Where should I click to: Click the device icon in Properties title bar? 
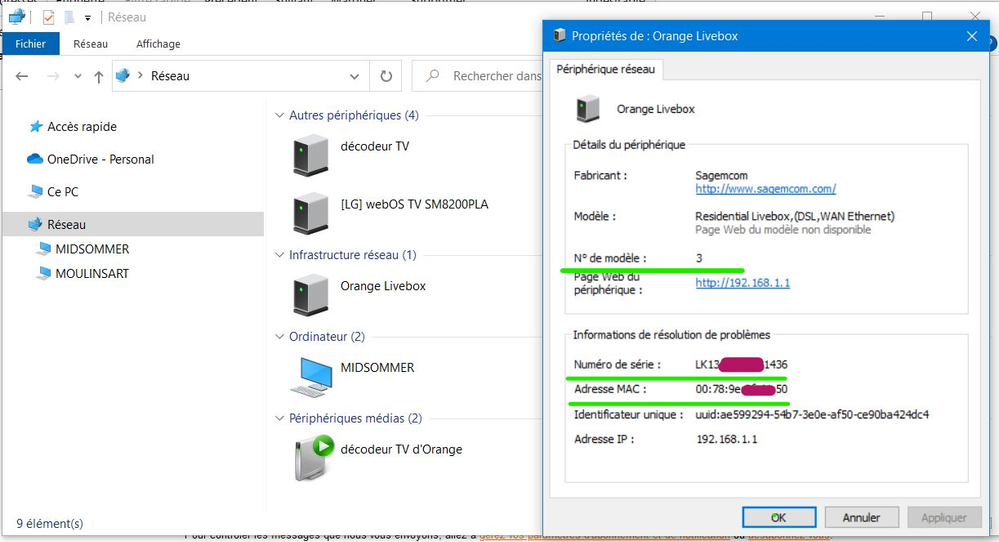(559, 36)
